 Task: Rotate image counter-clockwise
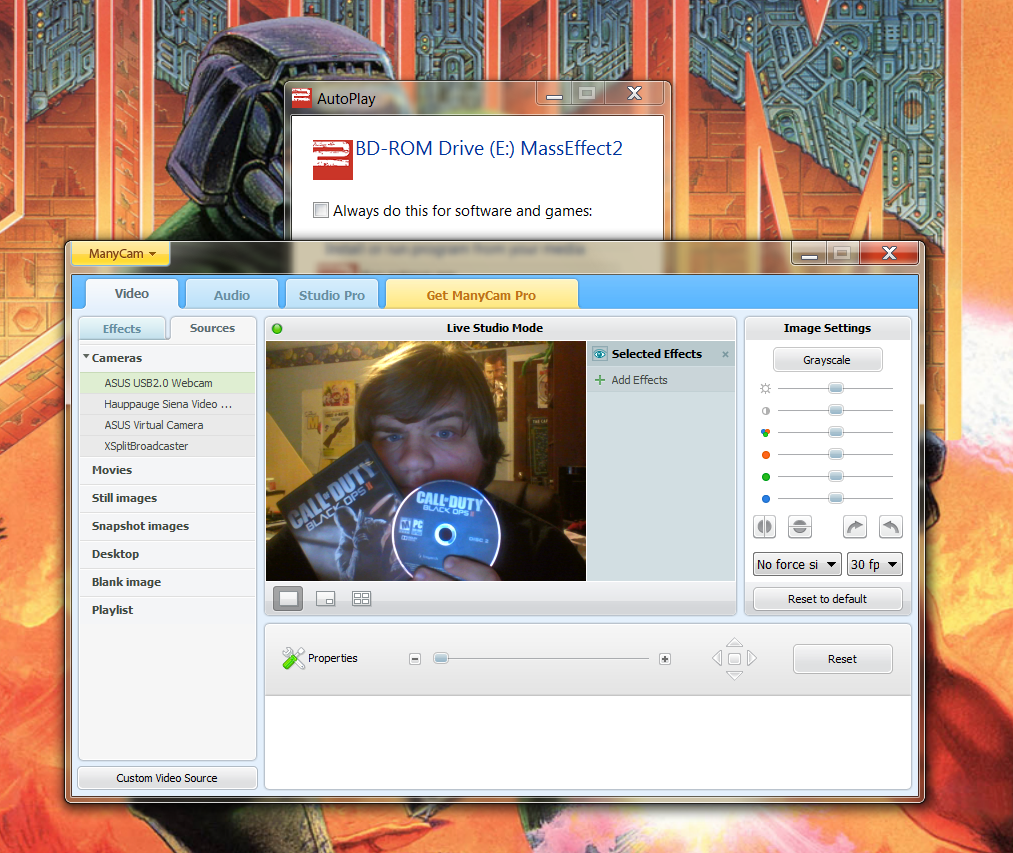891,527
